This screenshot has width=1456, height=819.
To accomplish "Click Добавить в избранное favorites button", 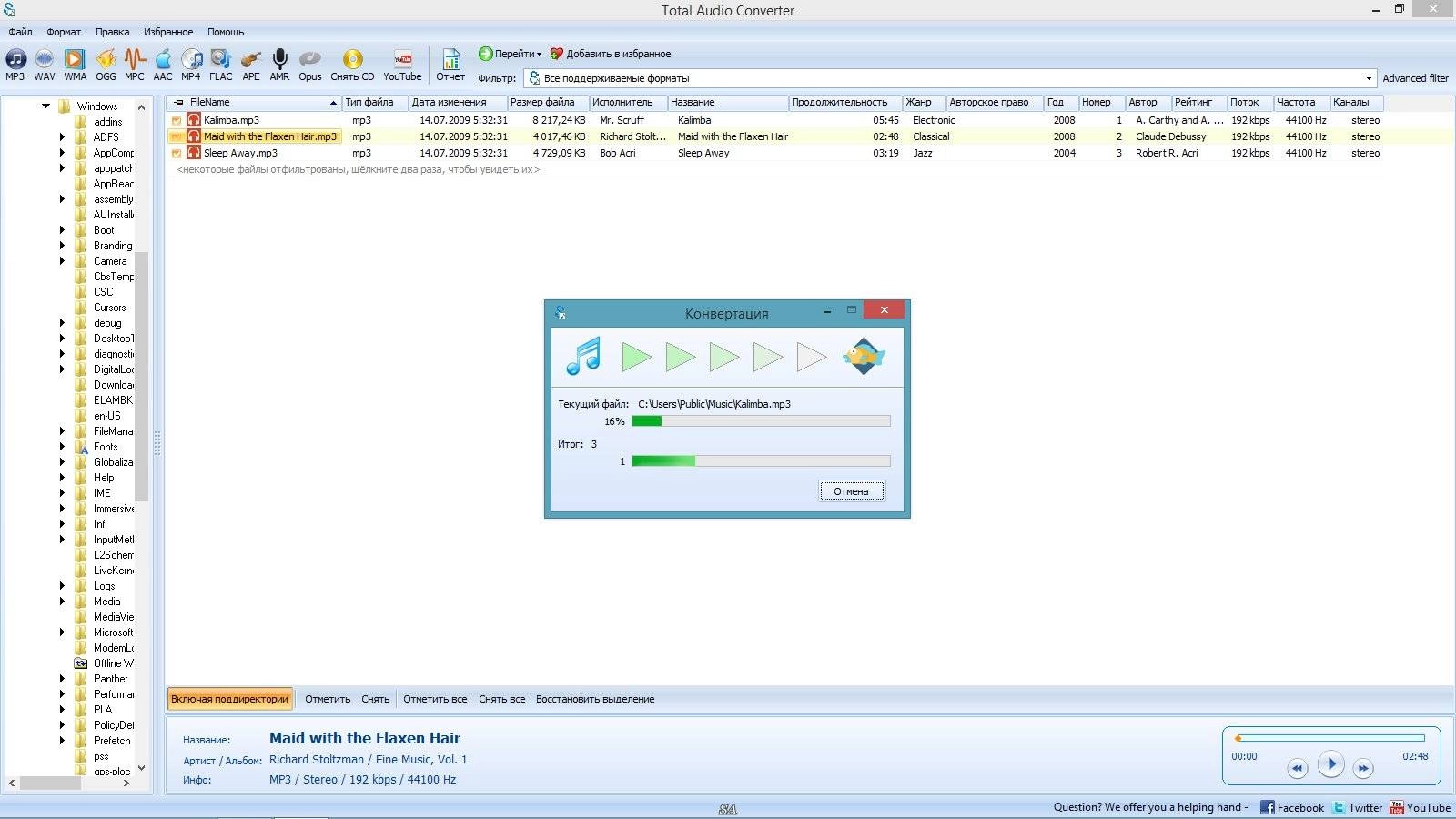I will [611, 54].
